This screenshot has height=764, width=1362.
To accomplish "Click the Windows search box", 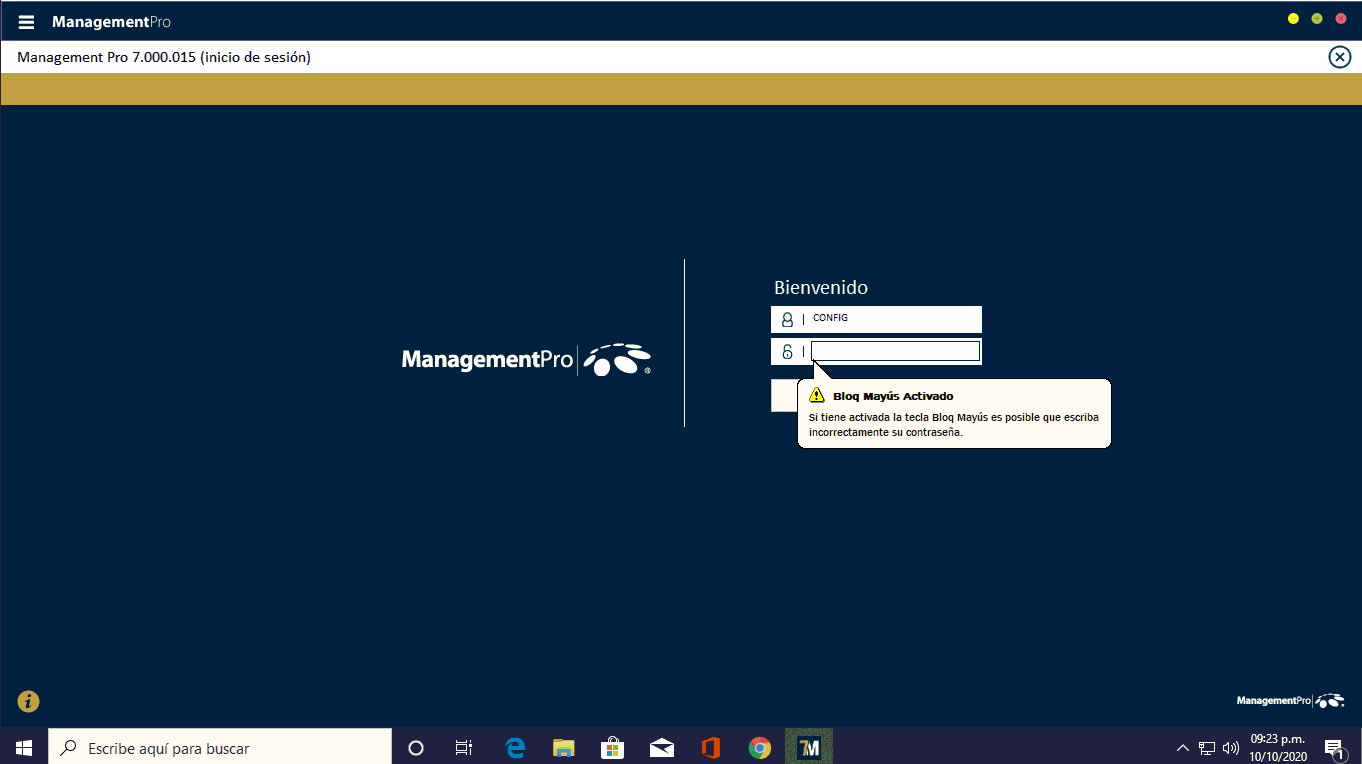I will click(x=220, y=748).
